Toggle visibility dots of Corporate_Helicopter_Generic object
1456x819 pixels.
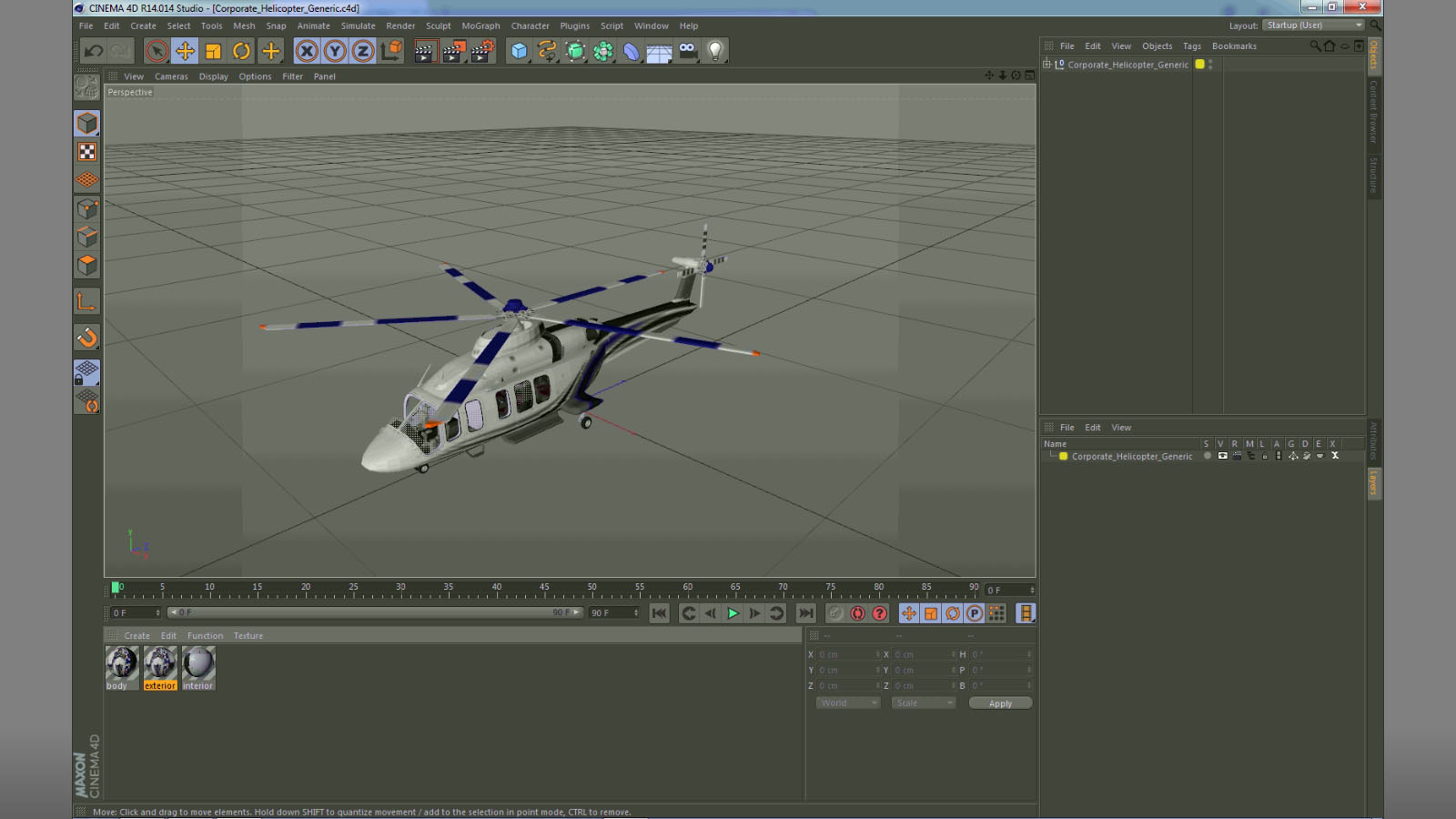1210,65
